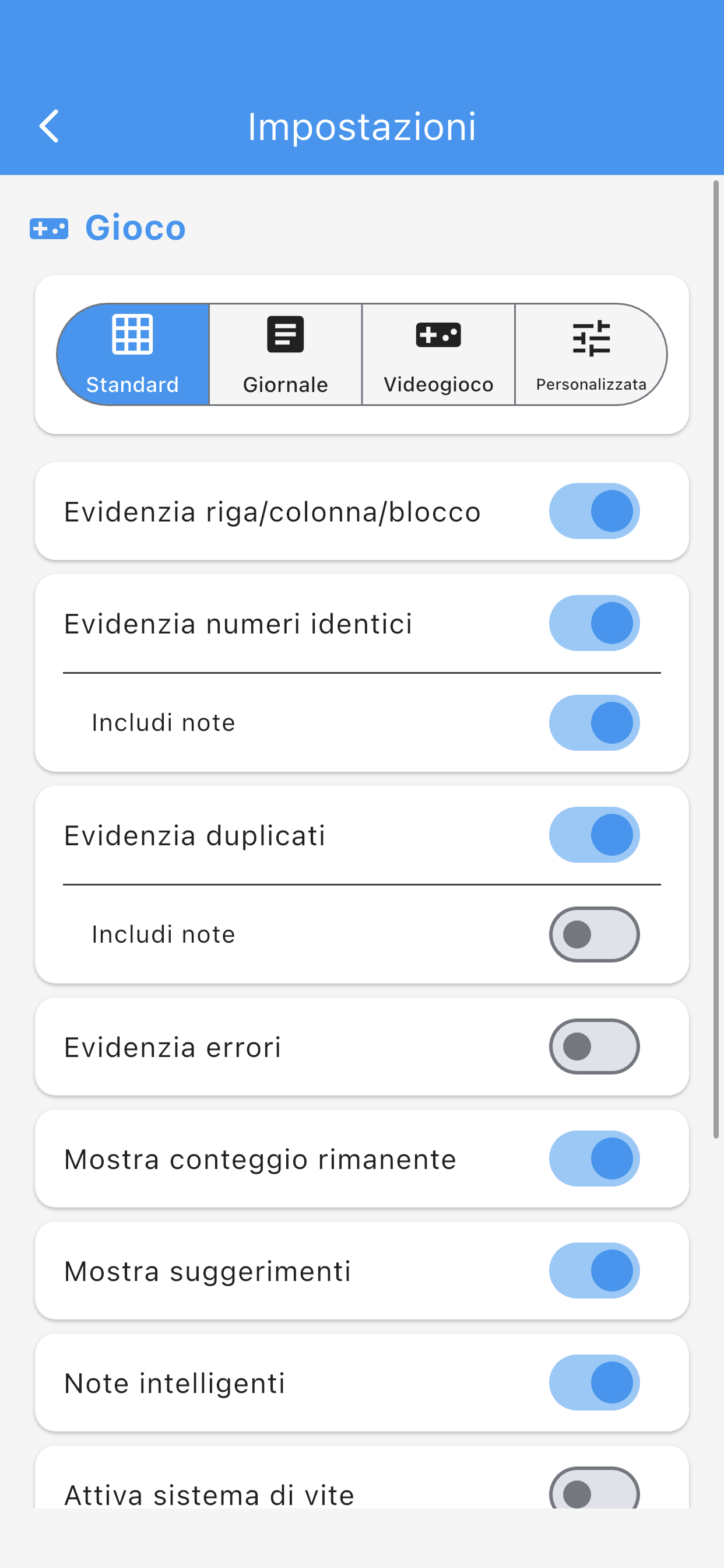Image resolution: width=724 pixels, height=1568 pixels.
Task: Tap the gamepad icon above Videogioco
Action: pyautogui.click(x=438, y=335)
